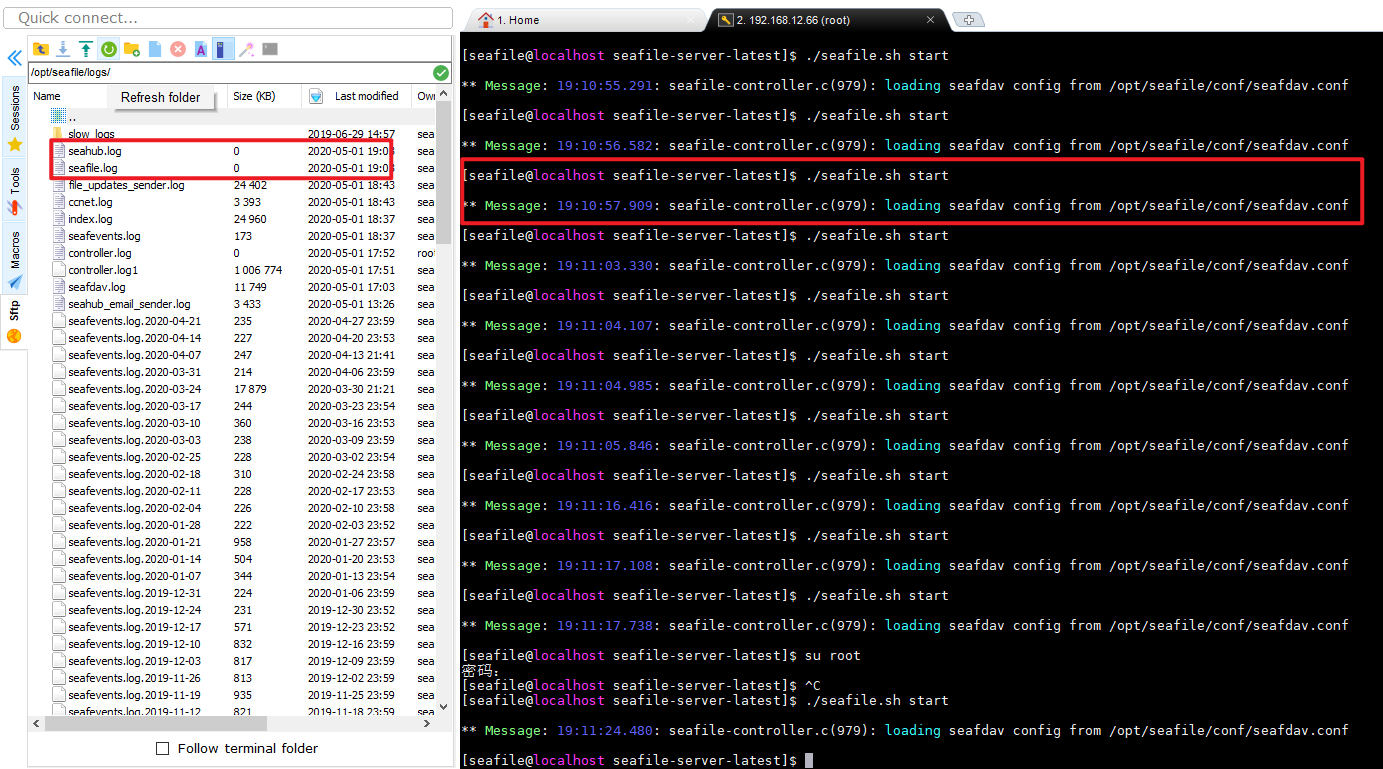
Task: Switch to the 1. Home tab
Action: click(x=586, y=20)
